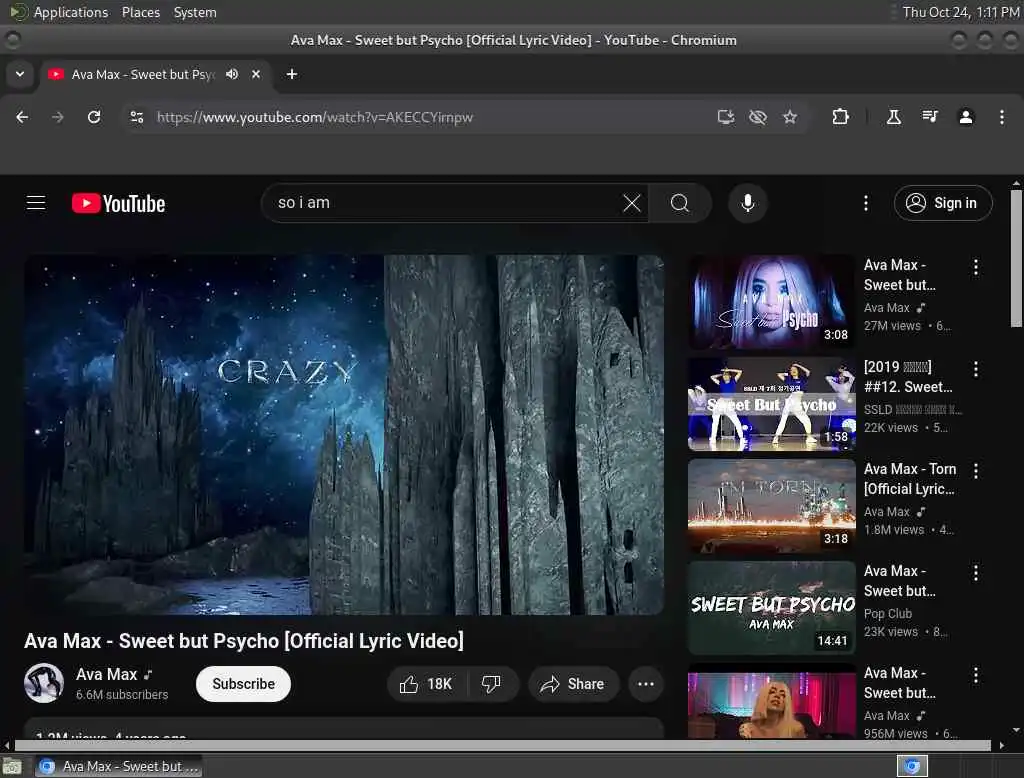Dislike the video with thumbs down
The image size is (1024, 778).
[x=491, y=684]
